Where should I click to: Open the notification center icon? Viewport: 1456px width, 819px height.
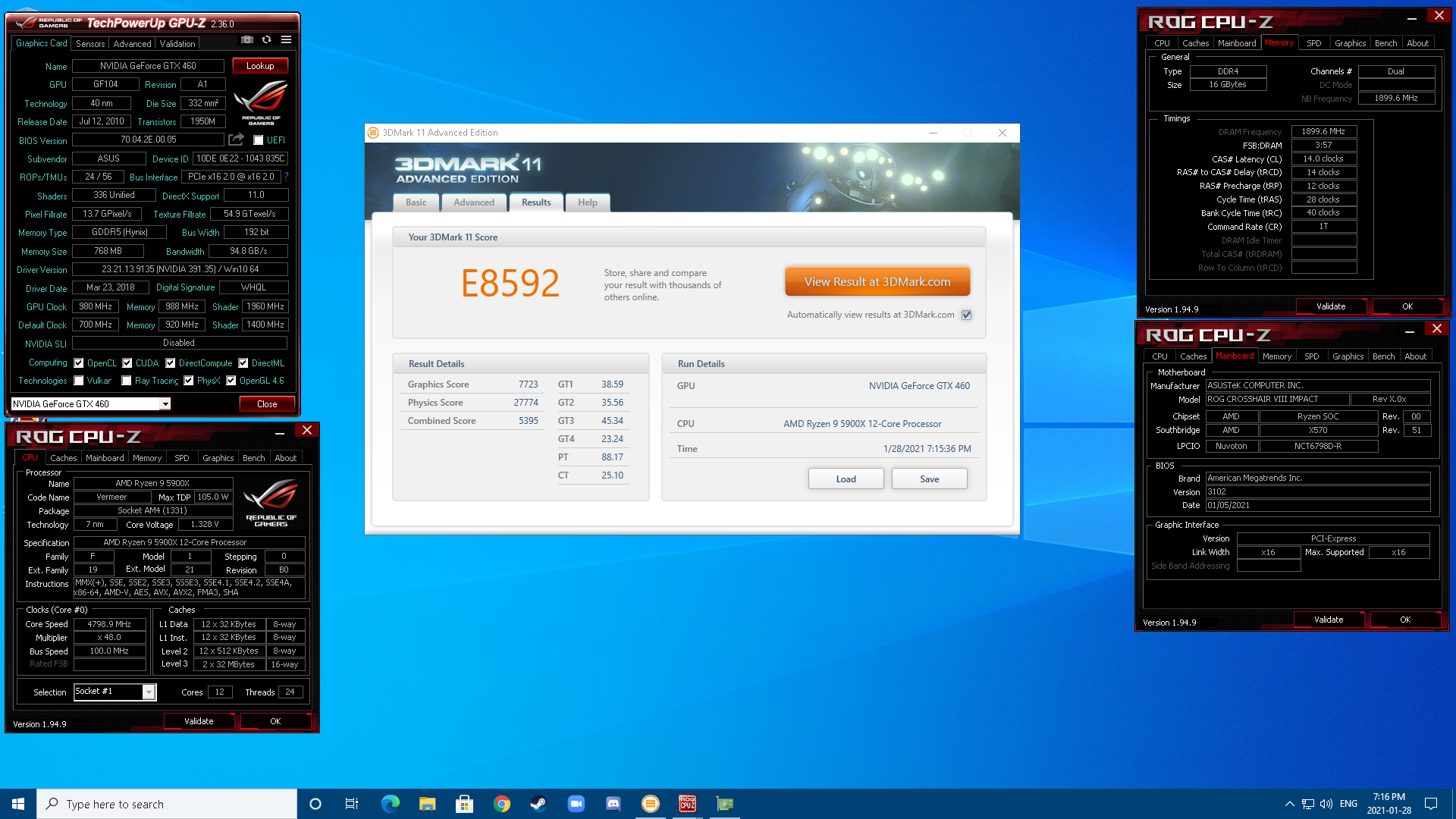pyautogui.click(x=1431, y=804)
